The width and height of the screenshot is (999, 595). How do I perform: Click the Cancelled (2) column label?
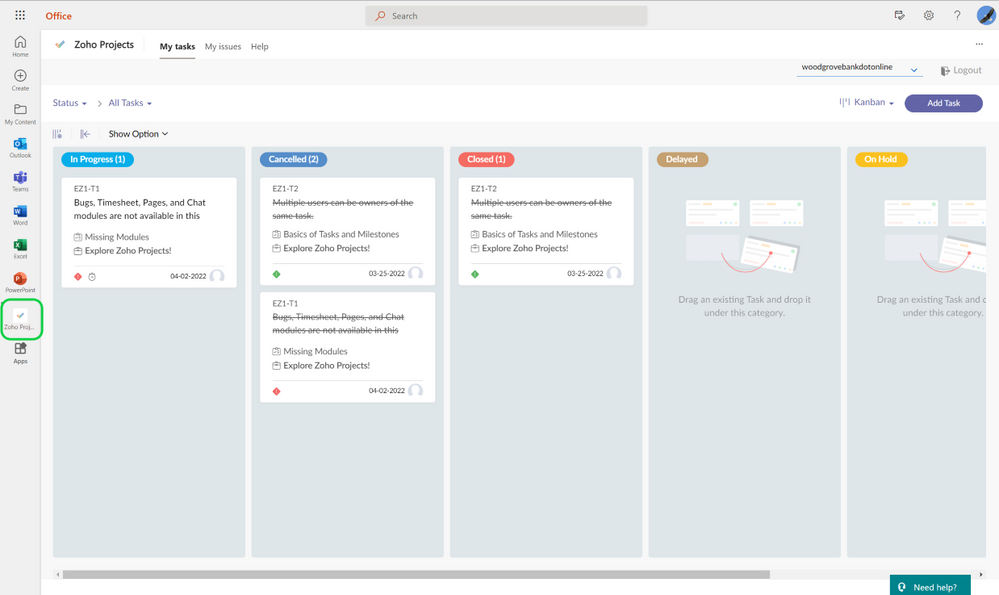click(293, 159)
